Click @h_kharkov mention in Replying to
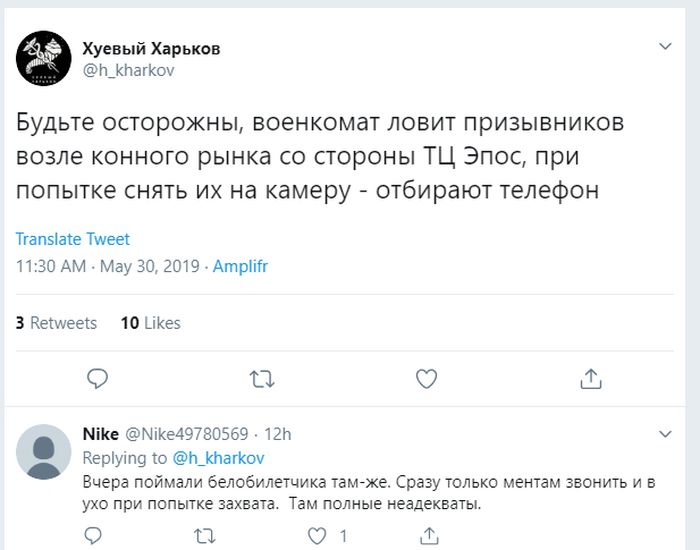700x550 pixels. [x=218, y=458]
